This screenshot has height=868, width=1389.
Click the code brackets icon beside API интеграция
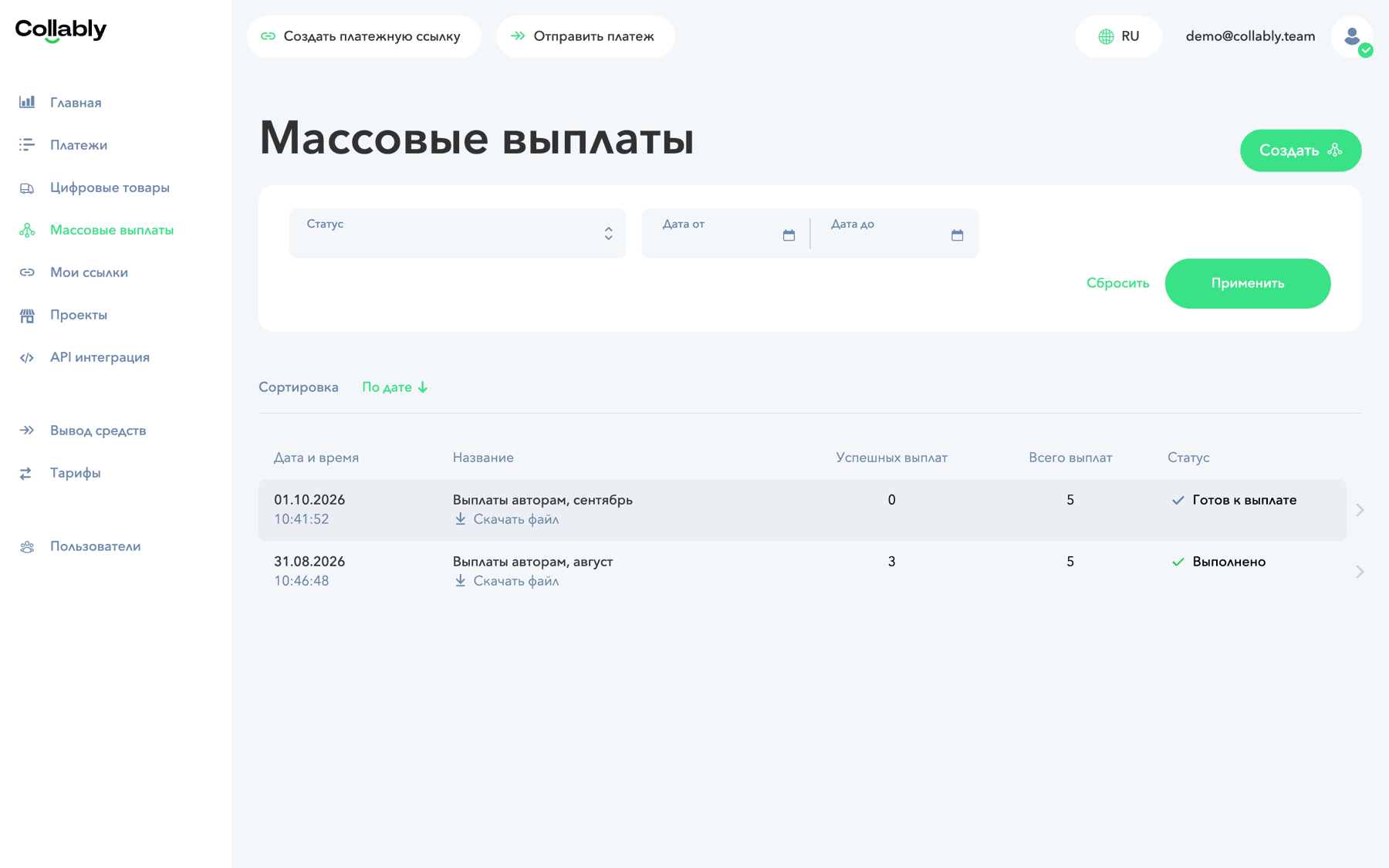click(x=27, y=357)
